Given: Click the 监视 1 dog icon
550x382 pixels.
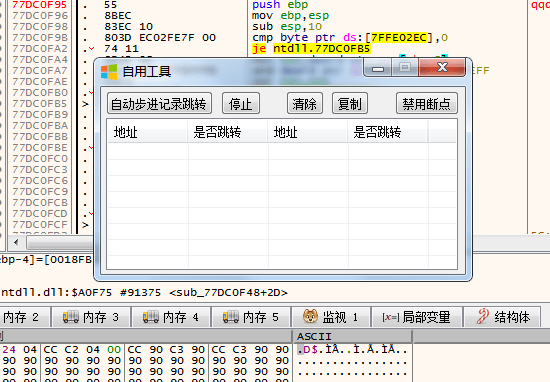Looking at the screenshot, I should tap(310, 316).
